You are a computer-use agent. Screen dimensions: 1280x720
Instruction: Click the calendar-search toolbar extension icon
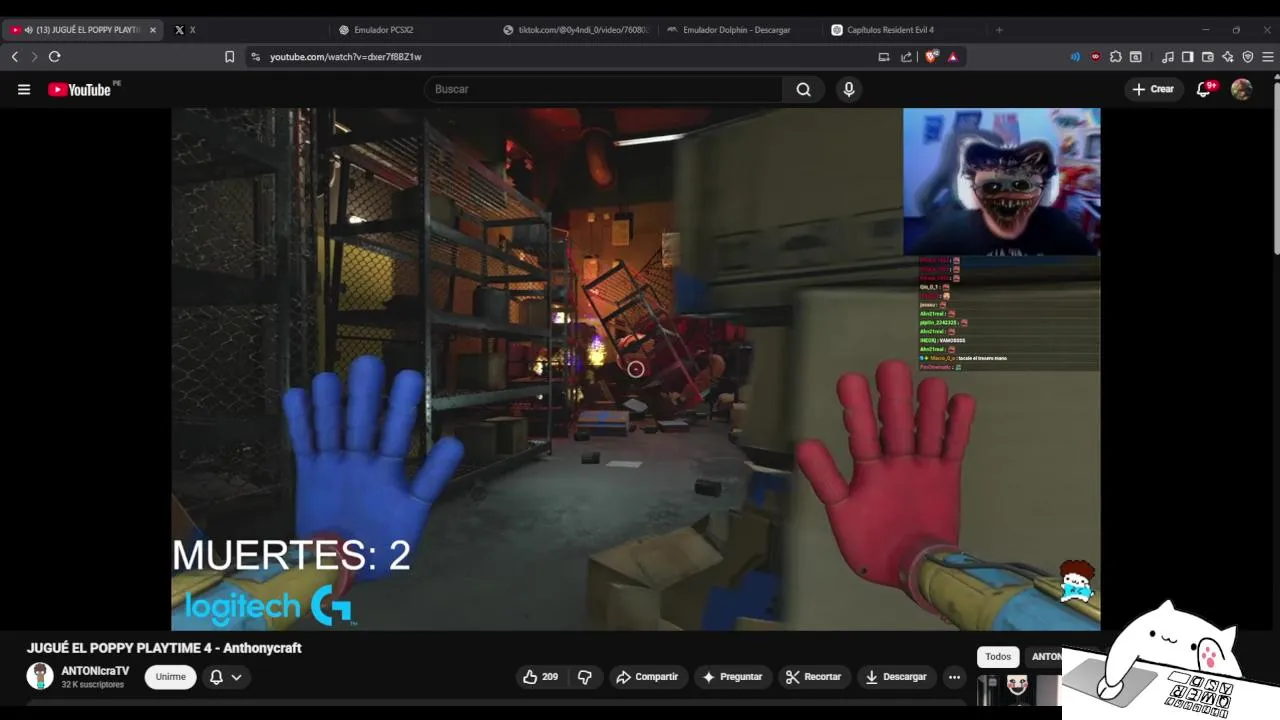1136,57
